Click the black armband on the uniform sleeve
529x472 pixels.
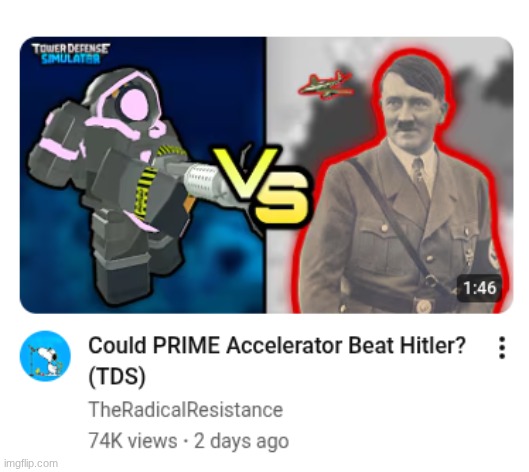click(489, 255)
